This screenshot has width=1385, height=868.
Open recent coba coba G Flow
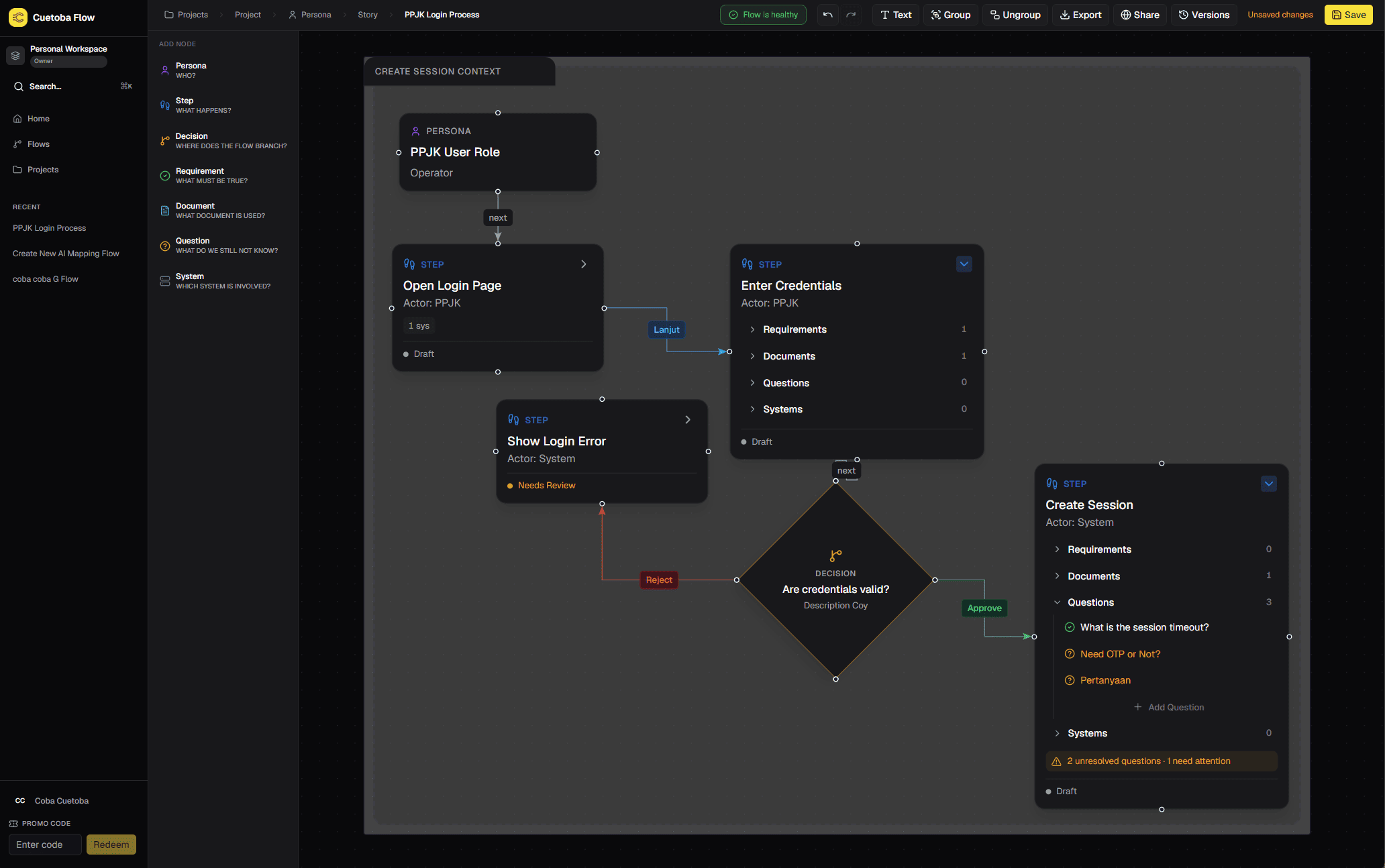[x=46, y=279]
